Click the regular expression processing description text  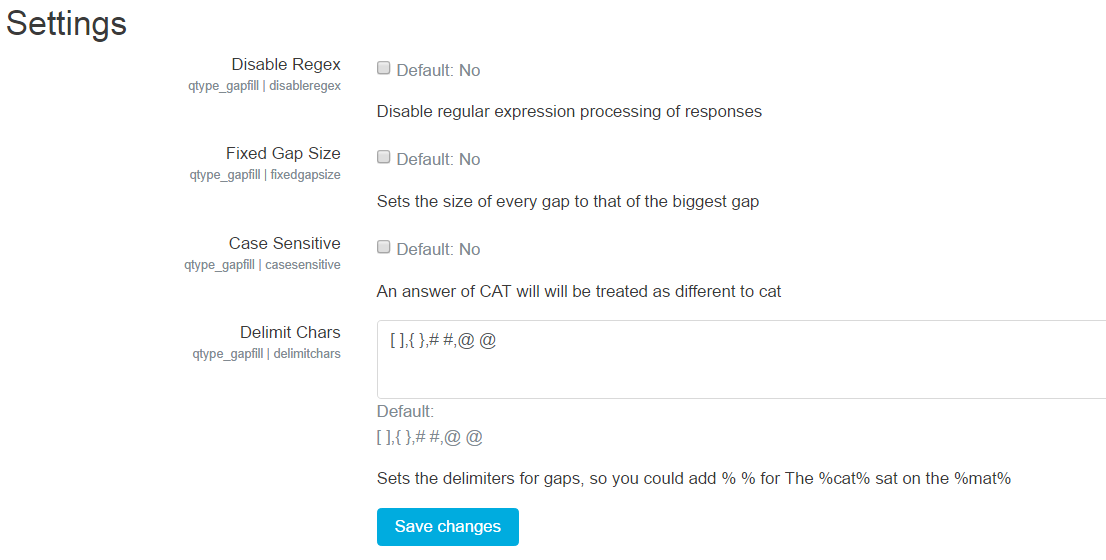click(569, 111)
